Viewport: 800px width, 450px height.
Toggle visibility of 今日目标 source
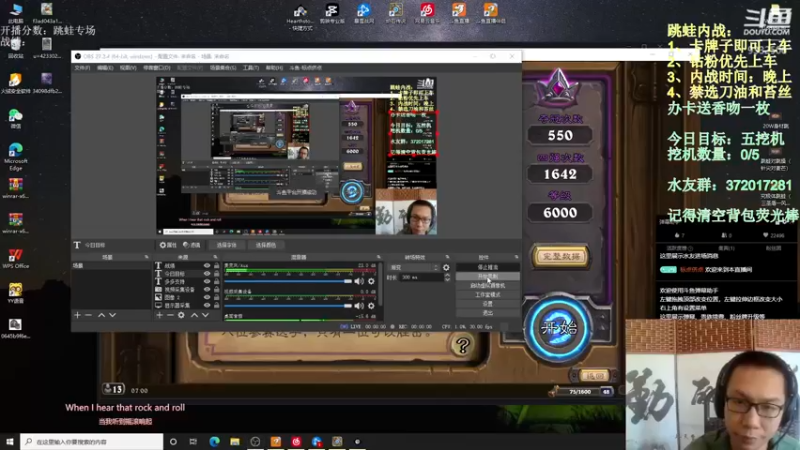207,273
